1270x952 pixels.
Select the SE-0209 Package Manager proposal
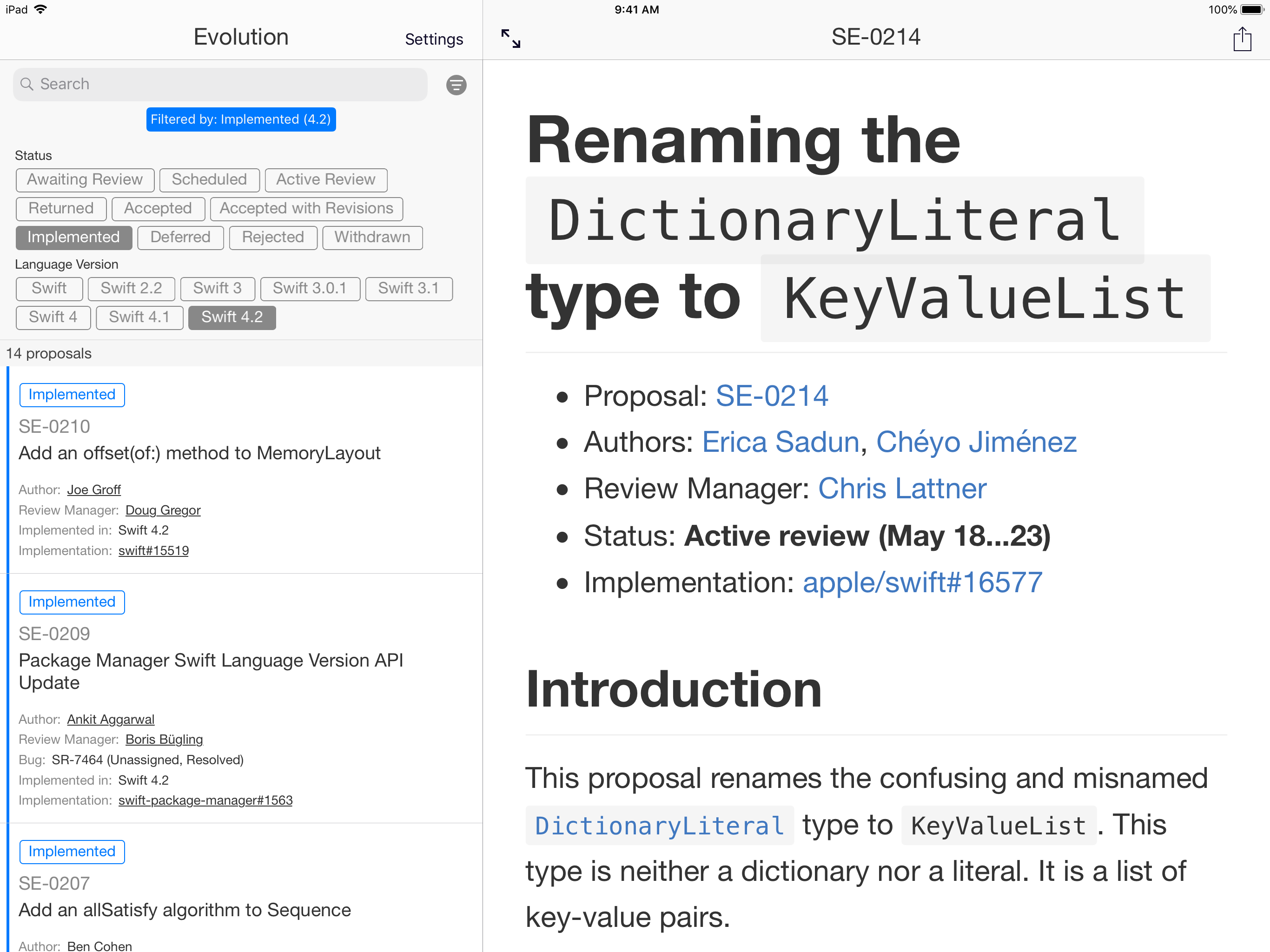pyautogui.click(x=211, y=671)
